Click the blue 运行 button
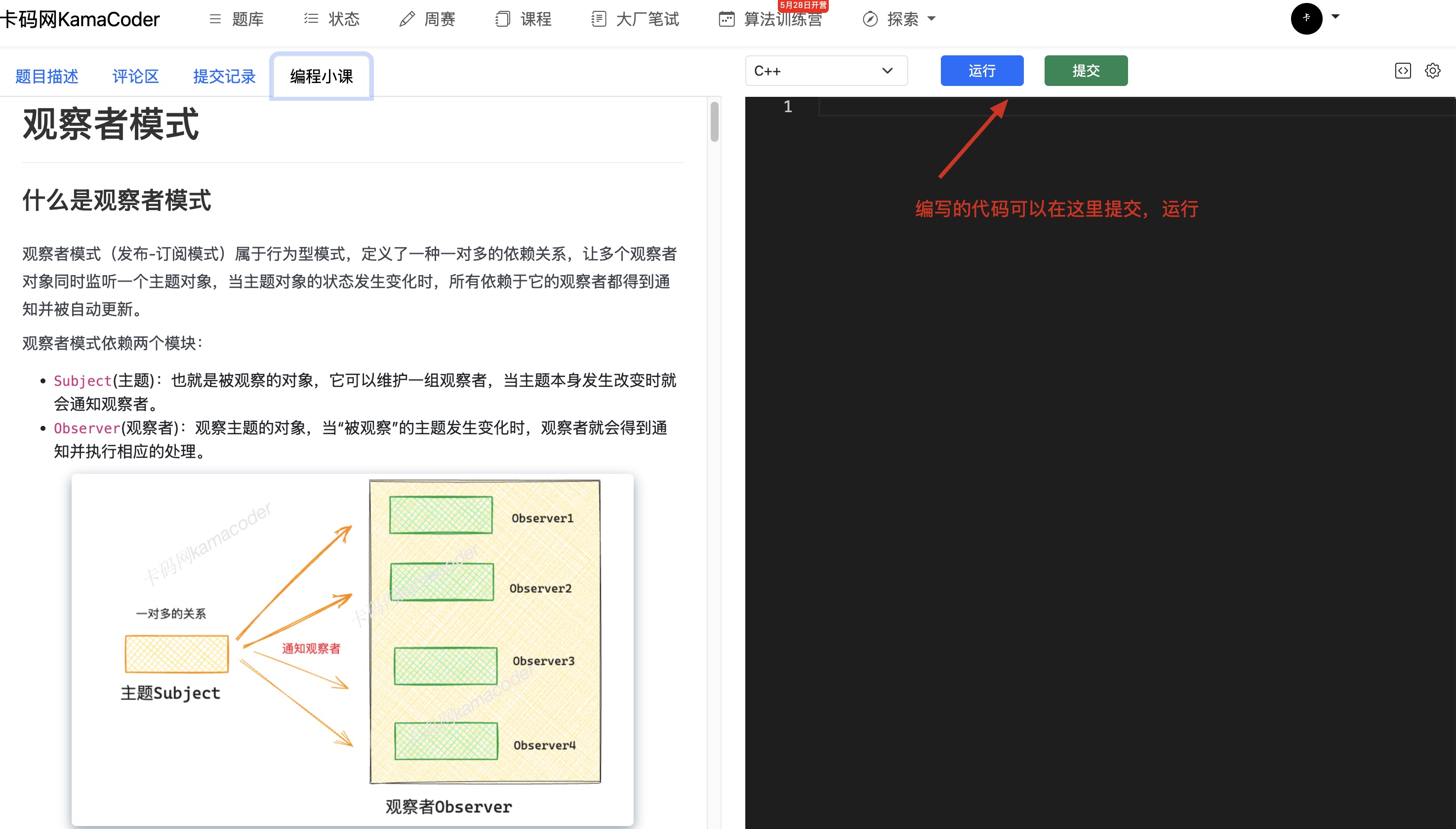This screenshot has height=829, width=1456. point(982,71)
